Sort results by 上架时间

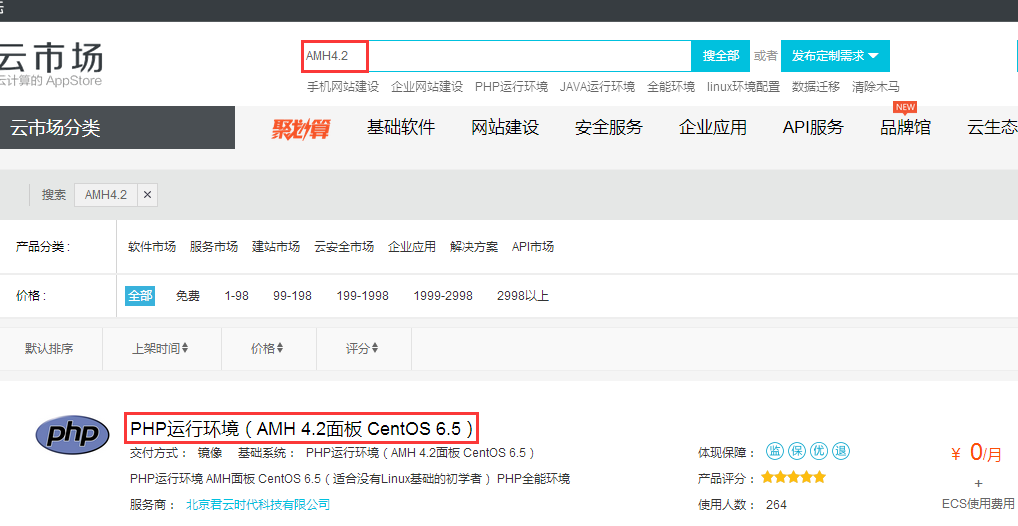click(x=160, y=349)
